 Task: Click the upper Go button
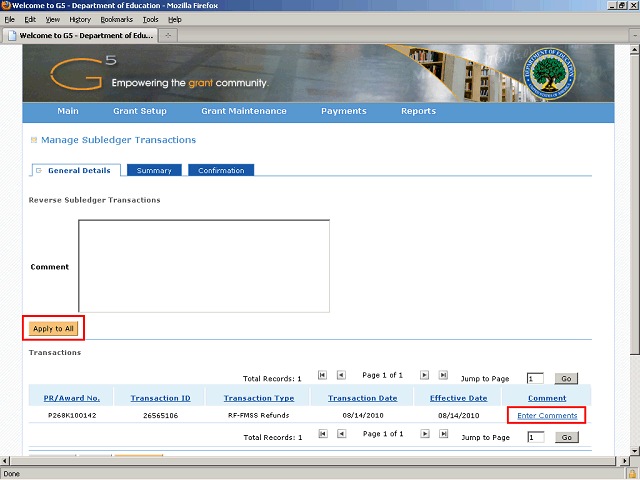click(x=566, y=379)
